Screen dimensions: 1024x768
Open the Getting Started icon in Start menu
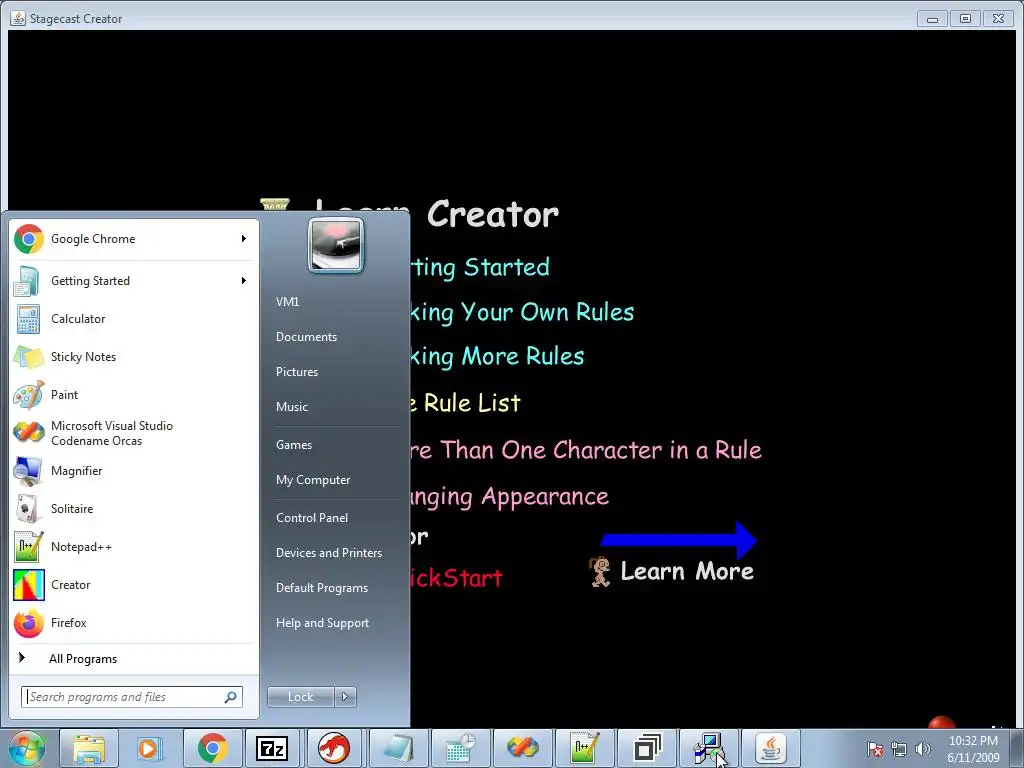[x=27, y=281]
